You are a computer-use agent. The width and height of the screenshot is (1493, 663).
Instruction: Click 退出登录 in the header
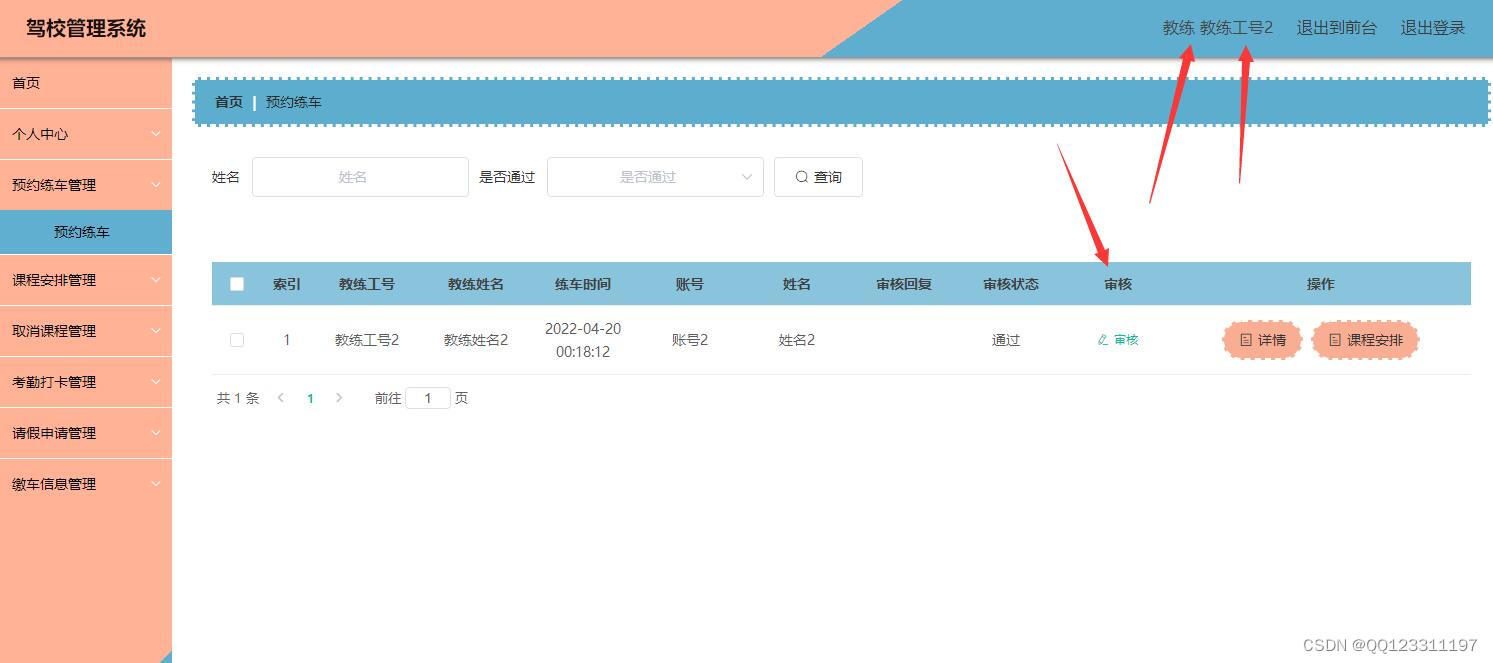[x=1432, y=28]
